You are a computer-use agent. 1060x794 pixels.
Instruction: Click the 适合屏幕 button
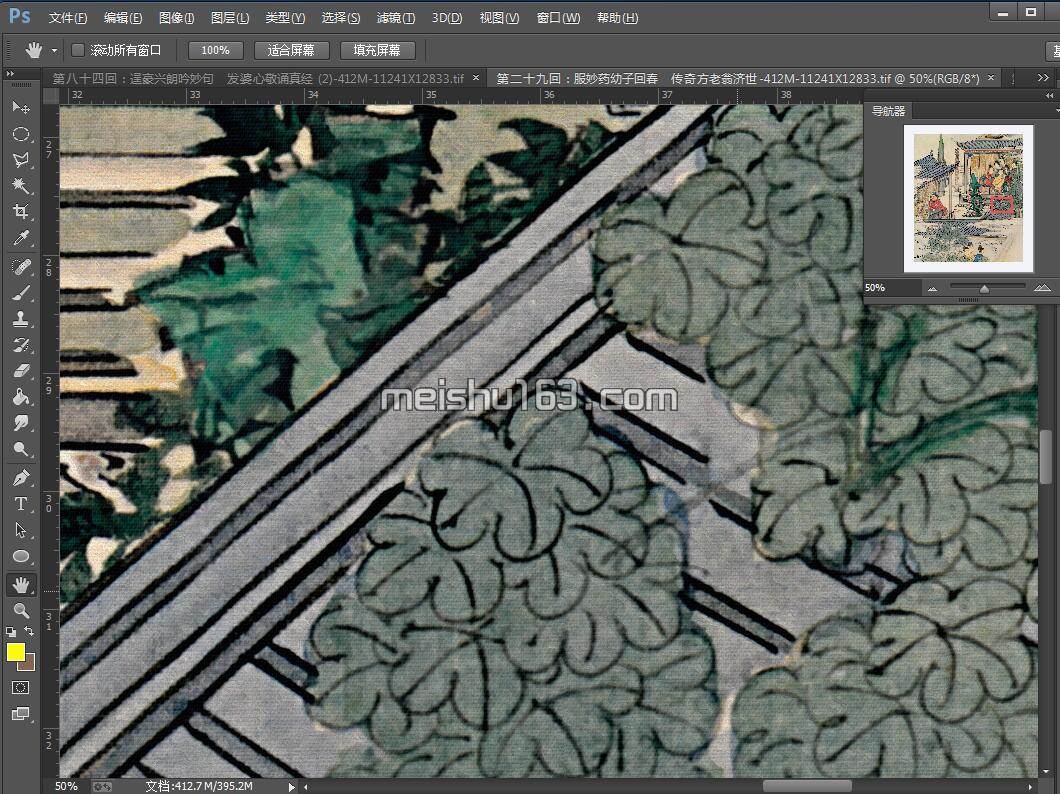click(291, 50)
